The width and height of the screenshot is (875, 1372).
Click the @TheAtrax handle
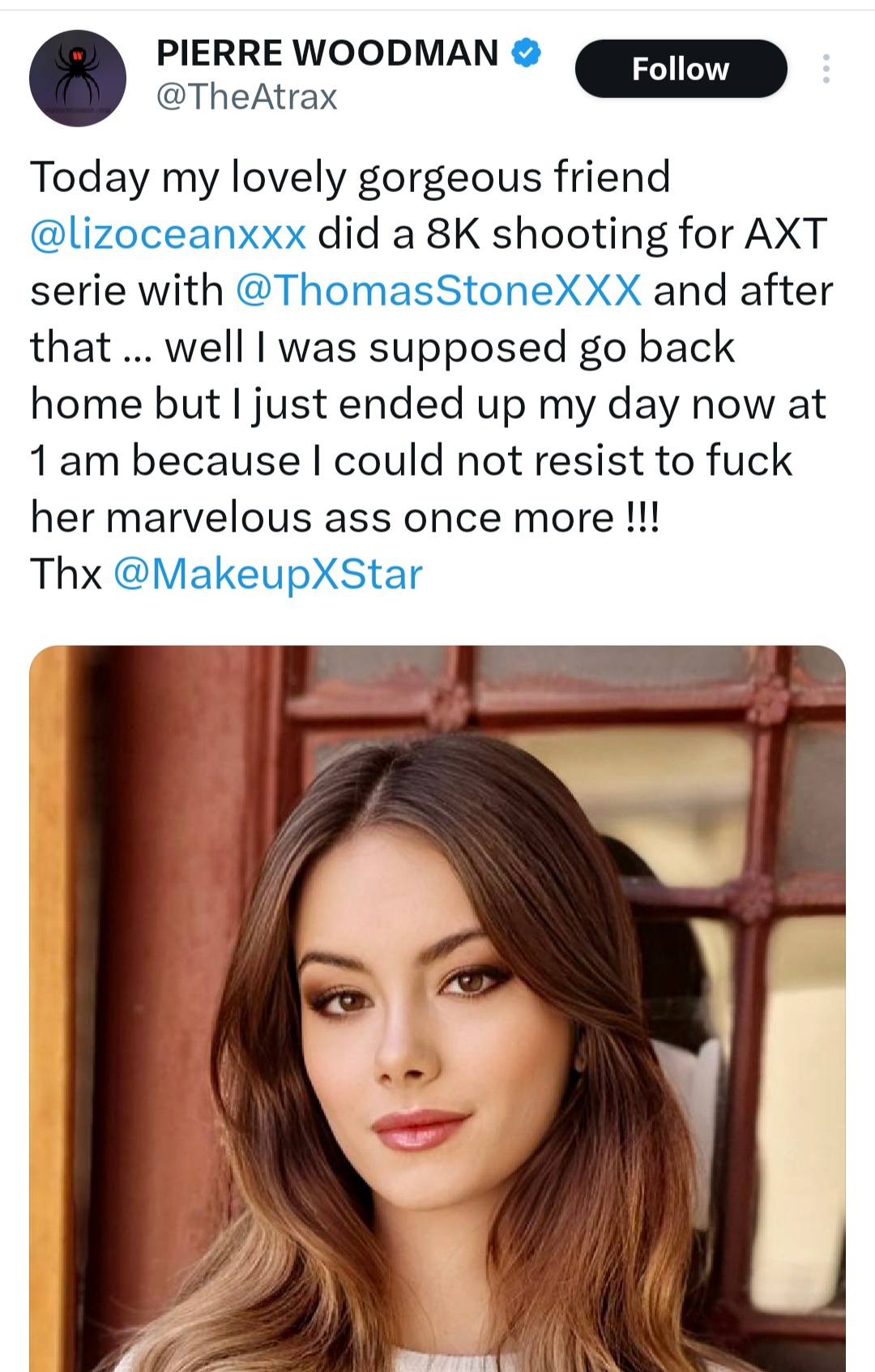pos(246,97)
